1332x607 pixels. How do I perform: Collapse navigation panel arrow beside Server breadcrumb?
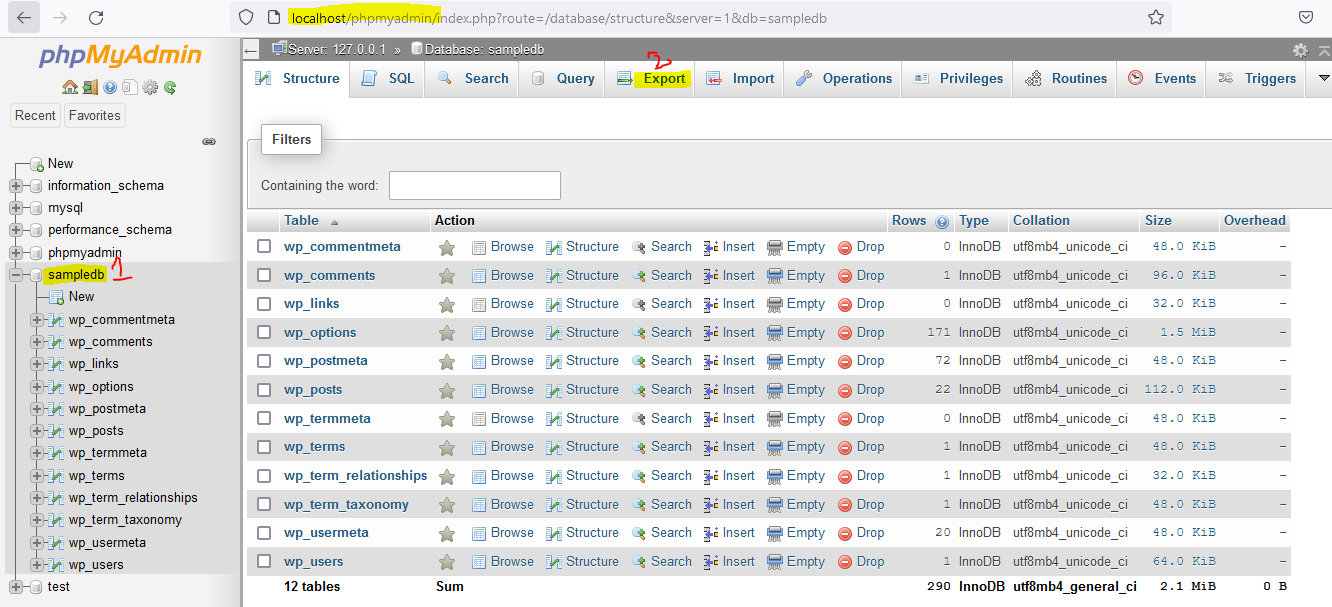pos(251,49)
